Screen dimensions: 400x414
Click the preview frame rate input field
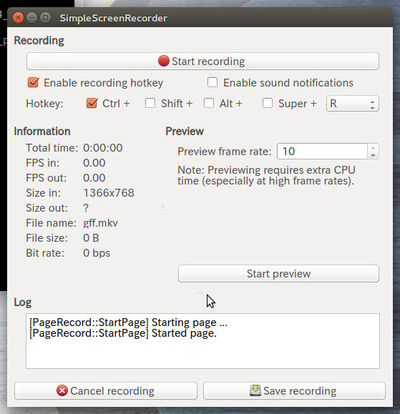(x=322, y=151)
